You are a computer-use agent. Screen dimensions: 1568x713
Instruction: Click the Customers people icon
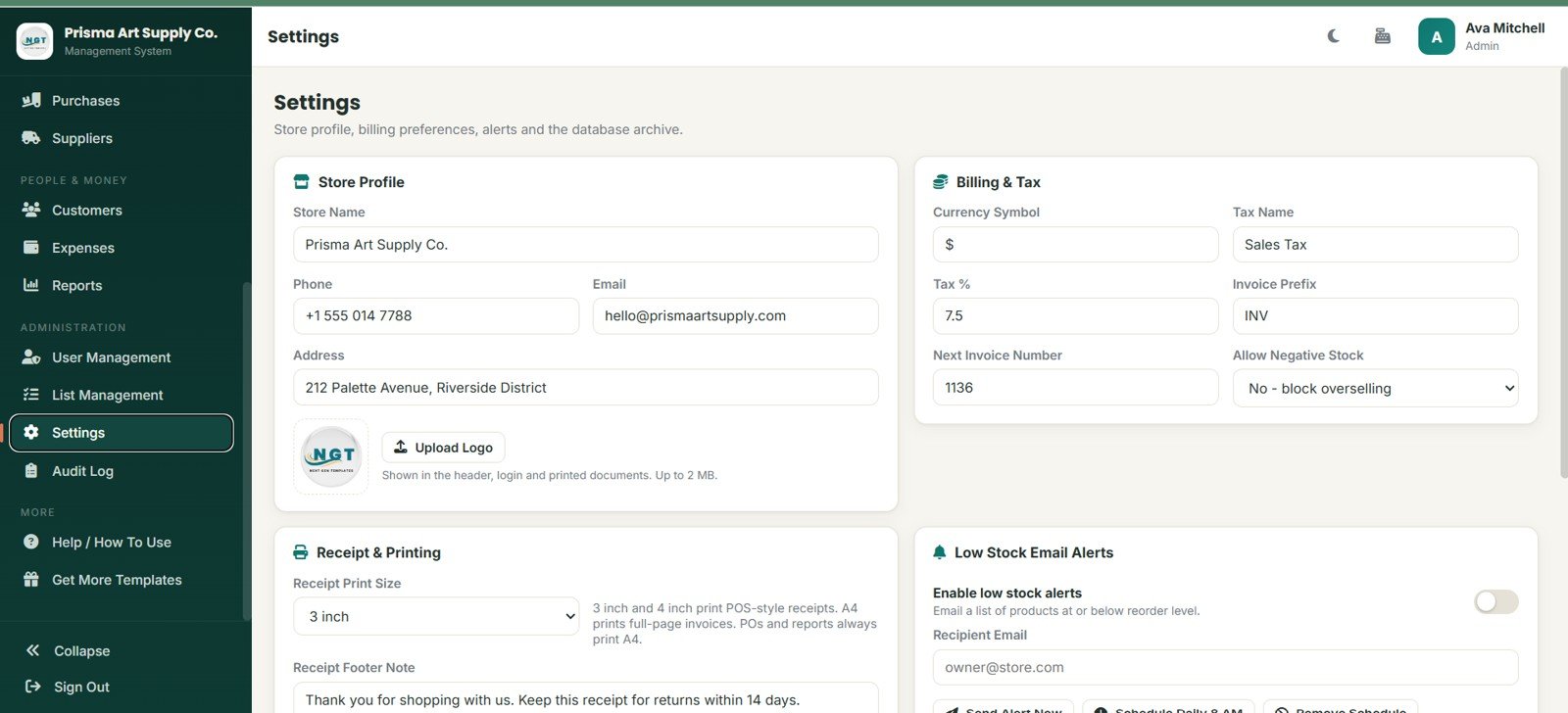(31, 210)
